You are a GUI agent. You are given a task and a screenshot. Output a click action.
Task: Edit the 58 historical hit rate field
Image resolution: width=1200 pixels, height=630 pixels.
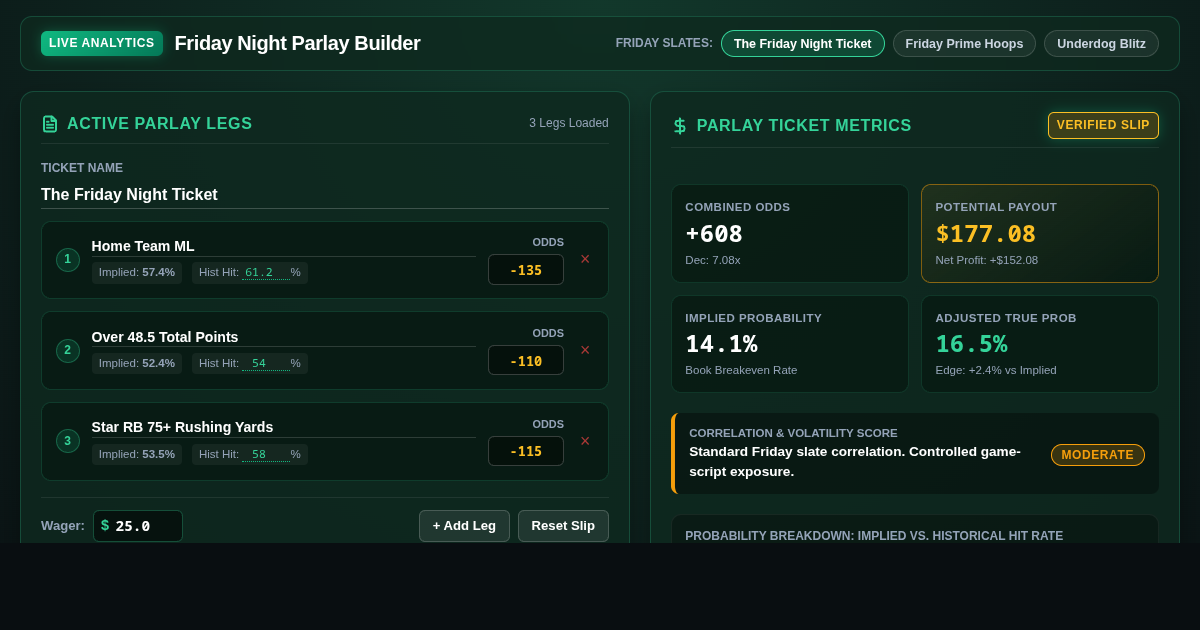pyautogui.click(x=265, y=454)
